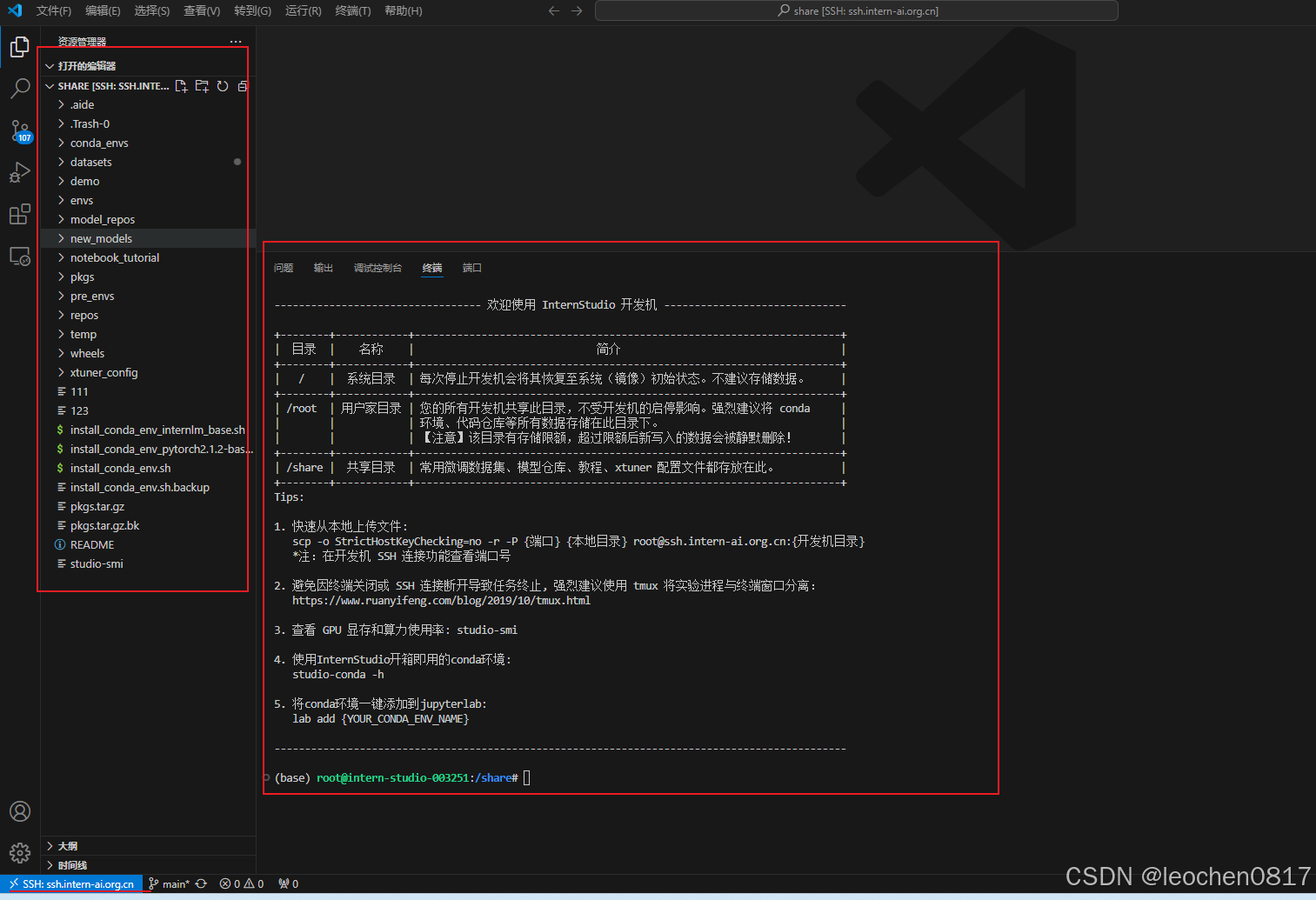This screenshot has width=1316, height=900.
Task: Expand the envs folder
Action: click(148, 200)
